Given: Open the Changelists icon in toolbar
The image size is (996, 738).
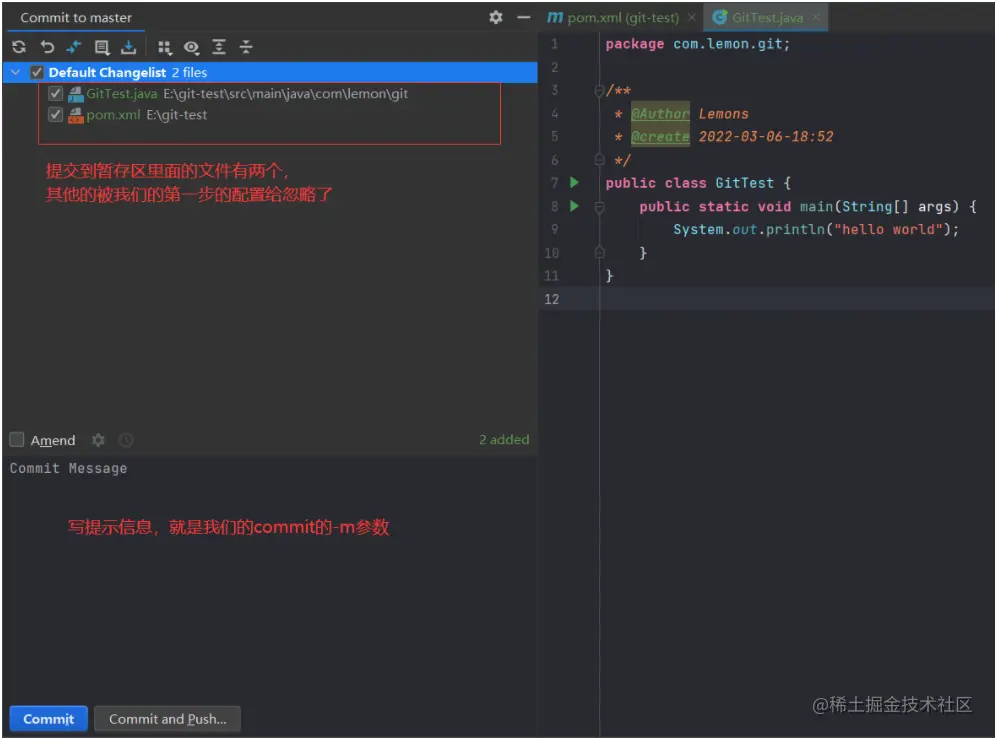Looking at the screenshot, I should pyautogui.click(x=102, y=46).
